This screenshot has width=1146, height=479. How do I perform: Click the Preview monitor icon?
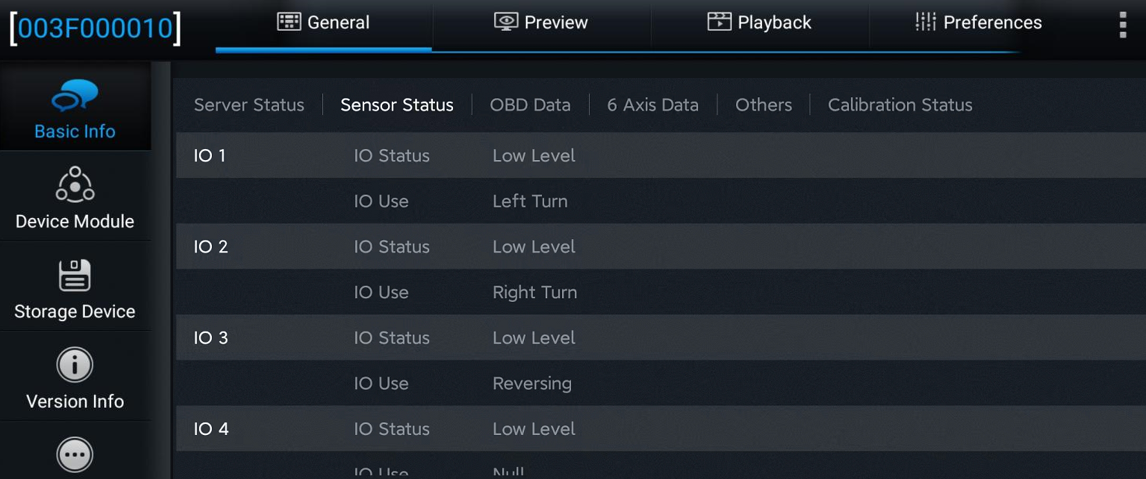pos(506,22)
